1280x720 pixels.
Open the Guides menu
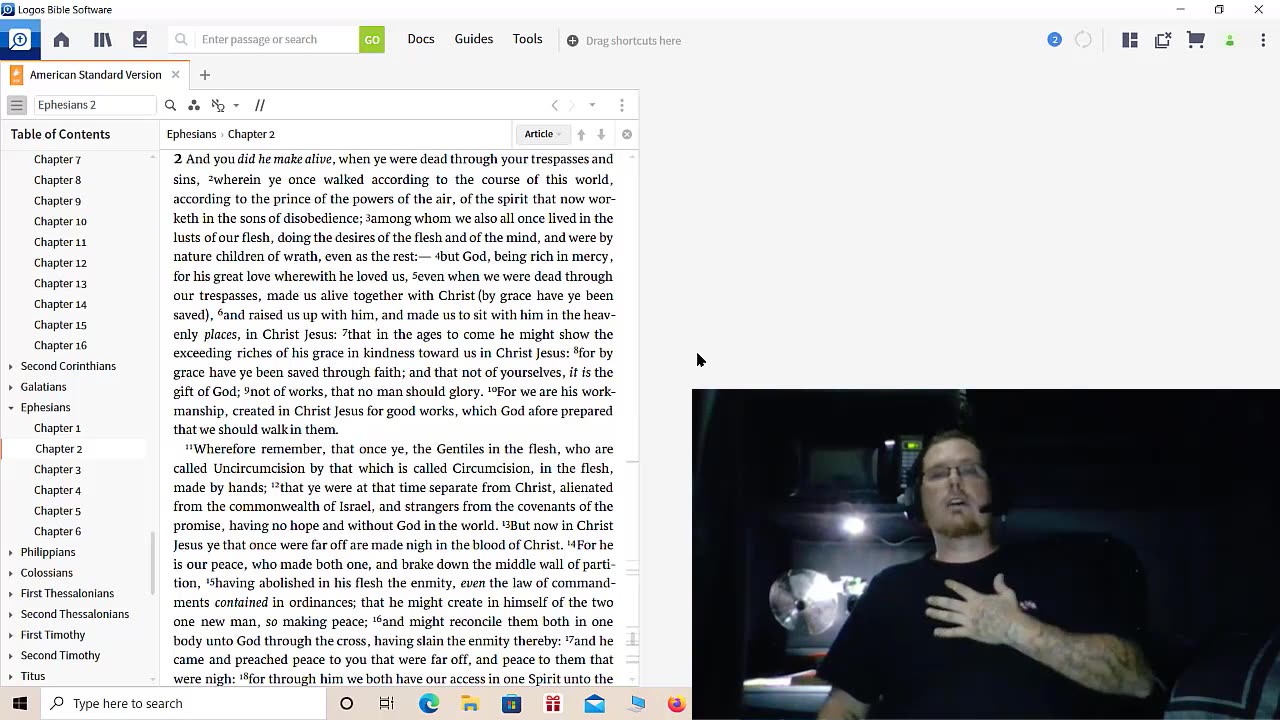click(474, 39)
